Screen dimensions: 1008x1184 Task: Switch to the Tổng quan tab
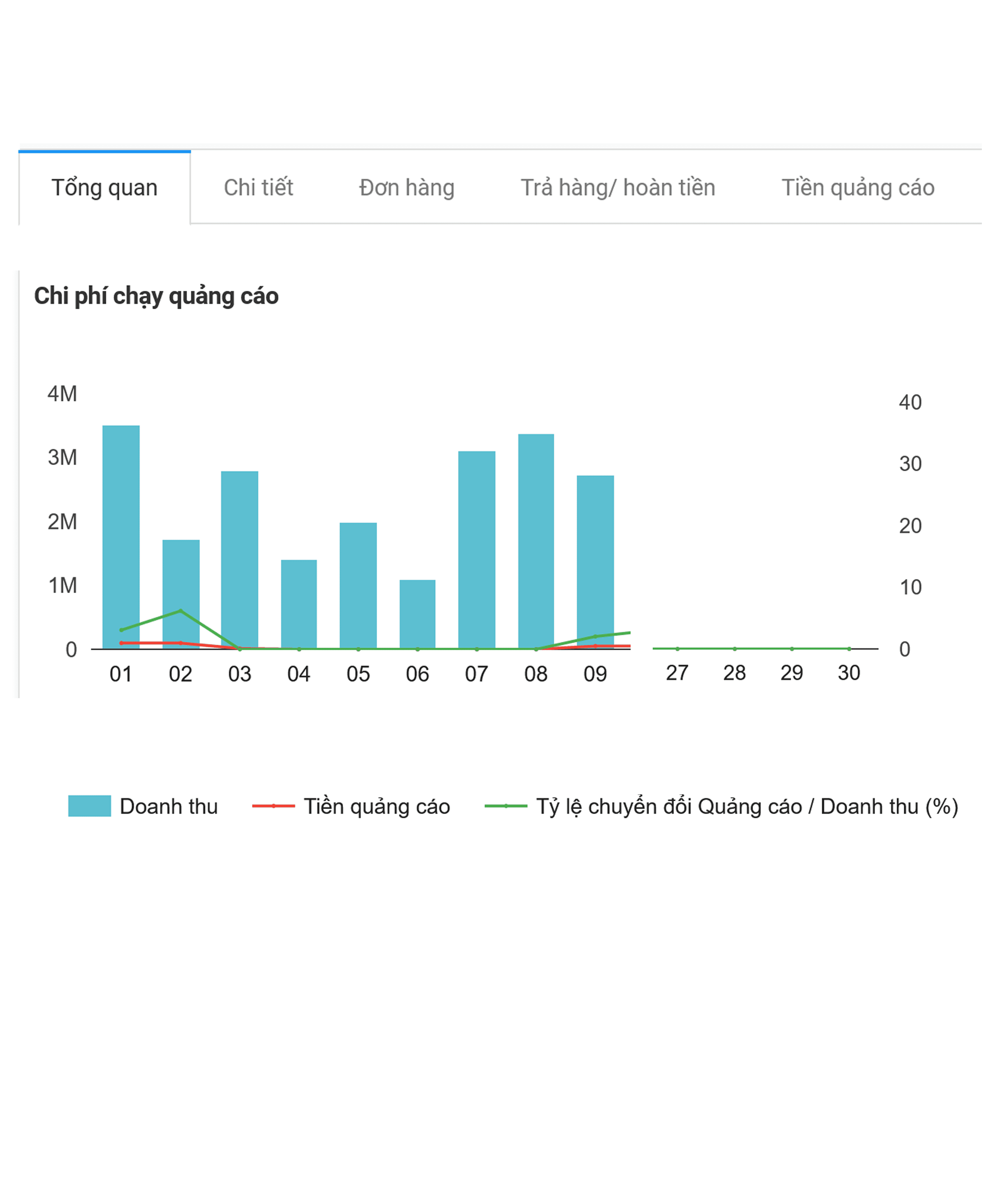point(104,187)
